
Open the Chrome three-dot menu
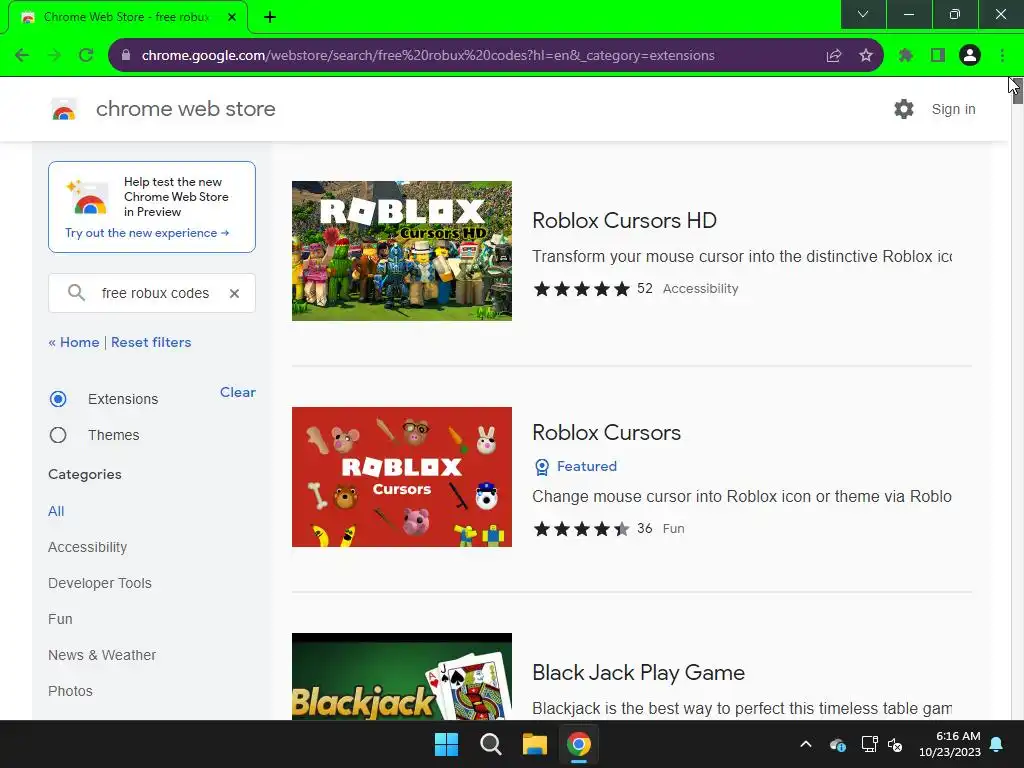tap(1002, 56)
